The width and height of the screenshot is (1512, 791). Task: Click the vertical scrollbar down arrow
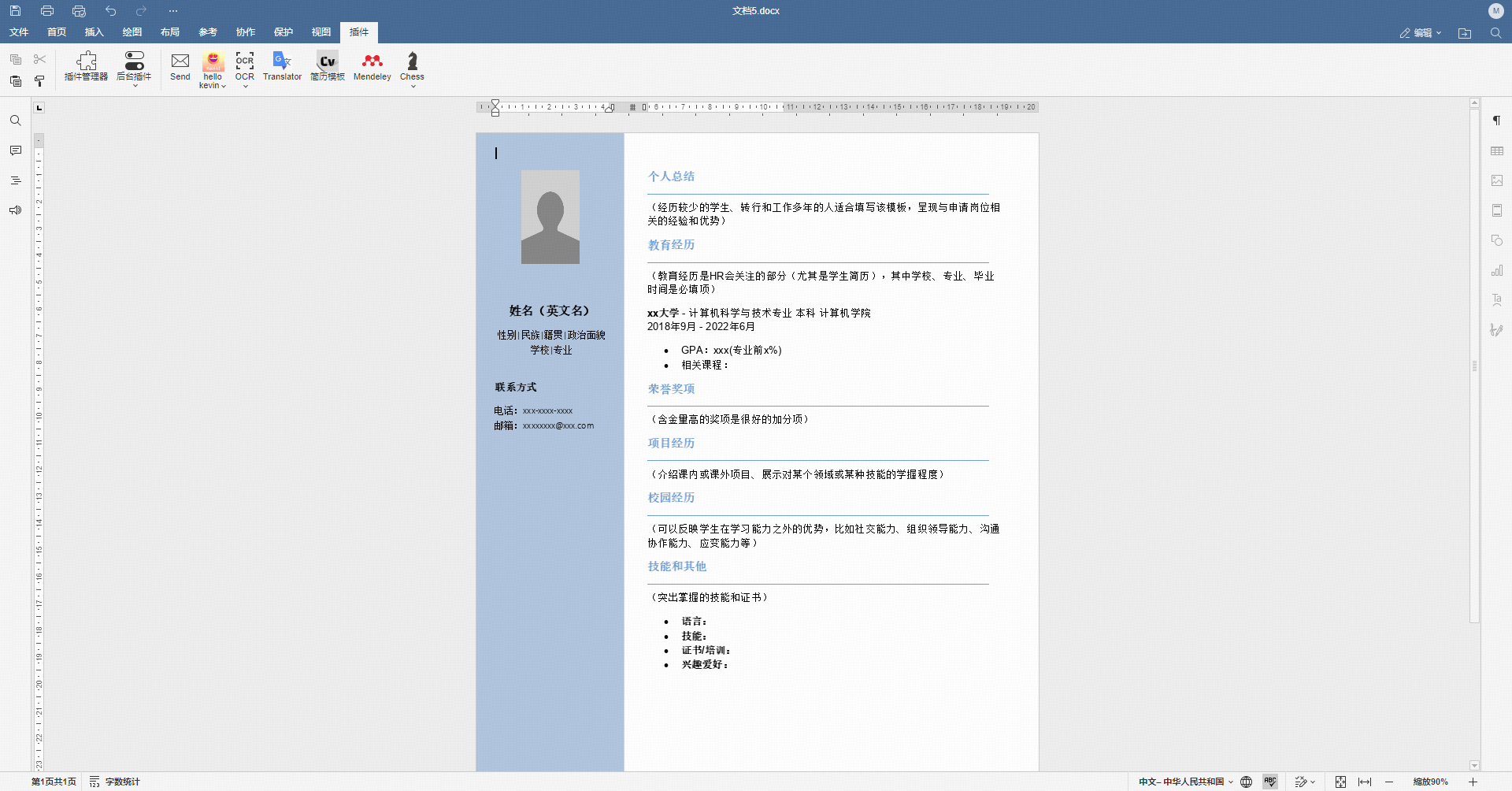tap(1474, 766)
